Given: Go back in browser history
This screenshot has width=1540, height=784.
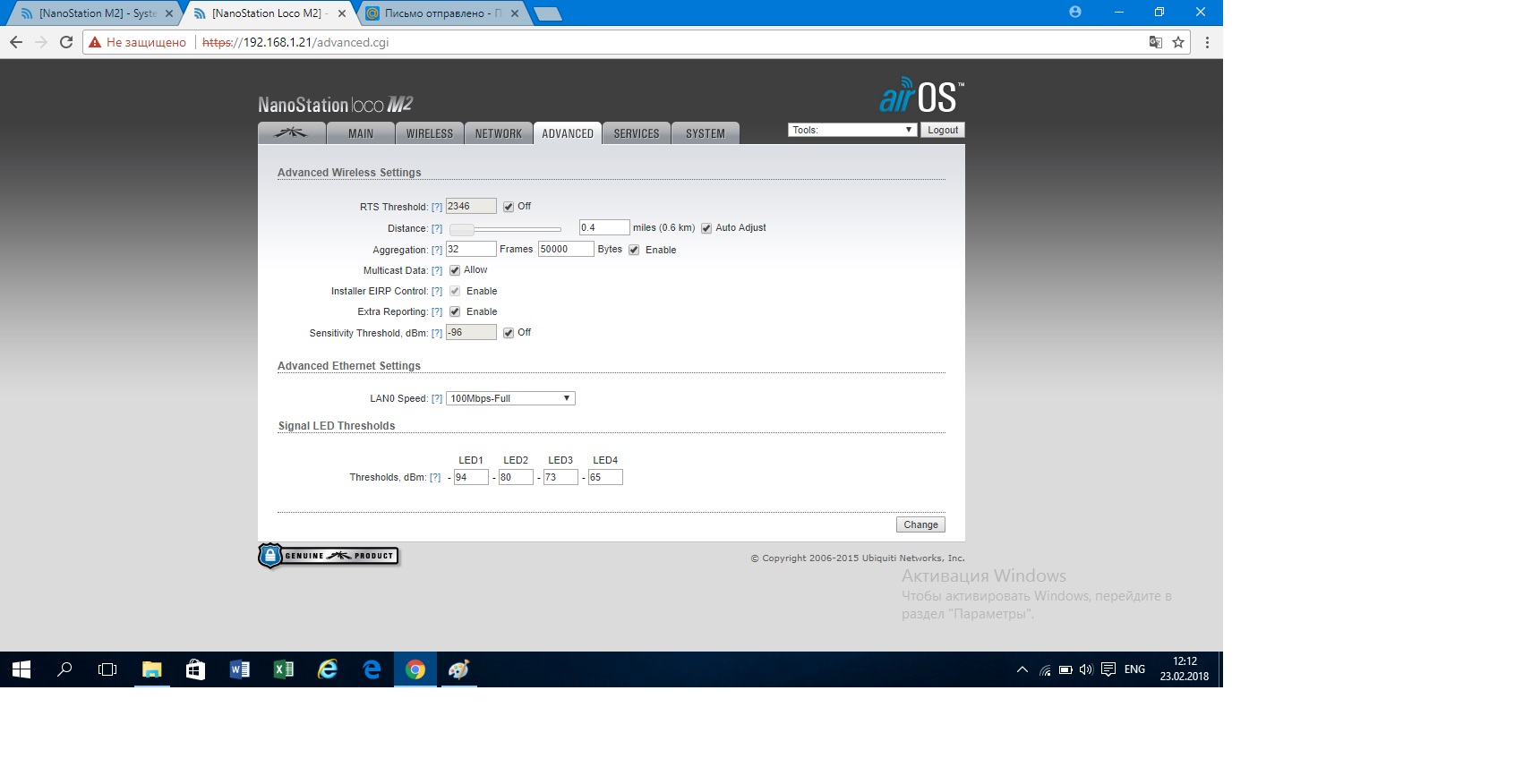Looking at the screenshot, I should 16,42.
